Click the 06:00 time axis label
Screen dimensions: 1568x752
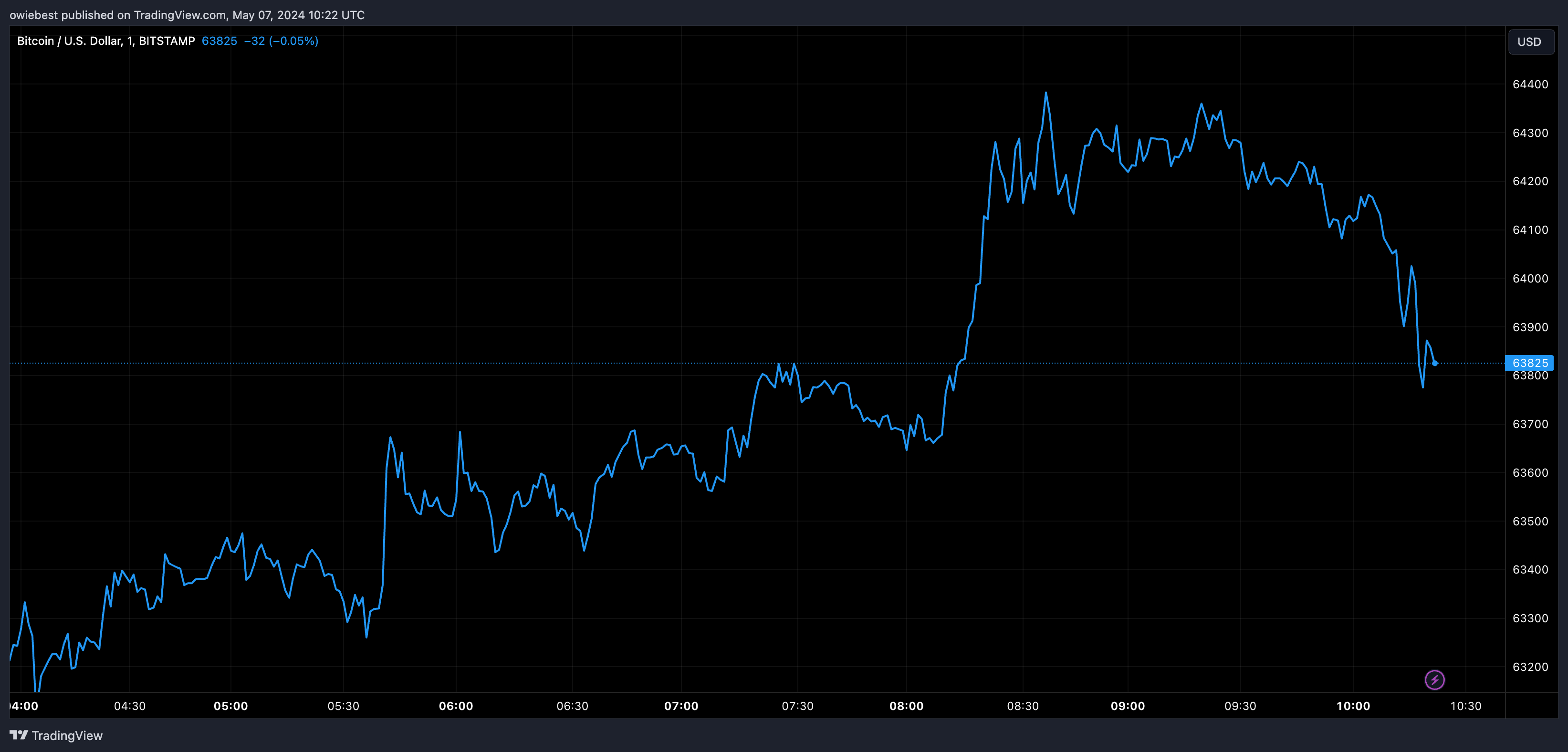click(x=456, y=706)
